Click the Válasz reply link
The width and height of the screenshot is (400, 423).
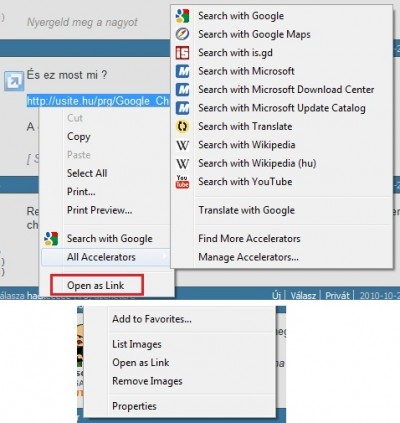pyautogui.click(x=303, y=296)
